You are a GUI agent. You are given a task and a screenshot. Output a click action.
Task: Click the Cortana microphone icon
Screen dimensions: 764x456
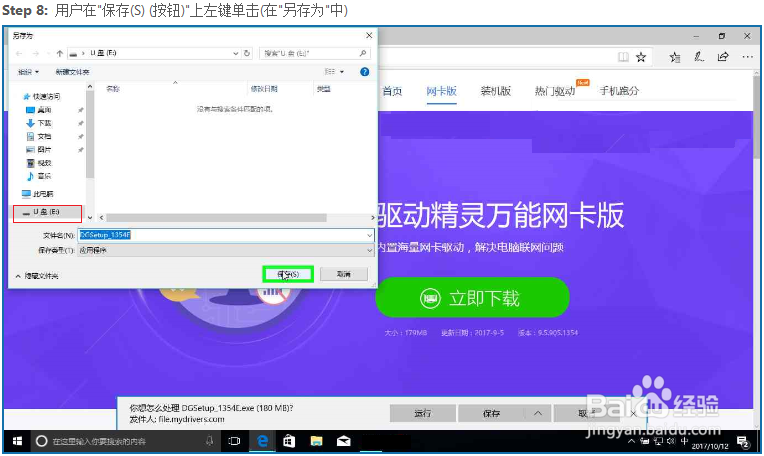pos(210,441)
